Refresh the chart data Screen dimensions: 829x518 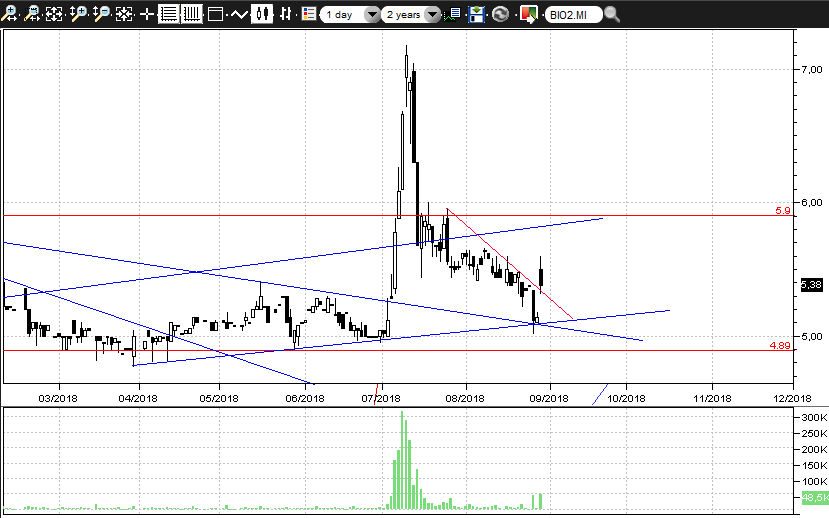500,14
